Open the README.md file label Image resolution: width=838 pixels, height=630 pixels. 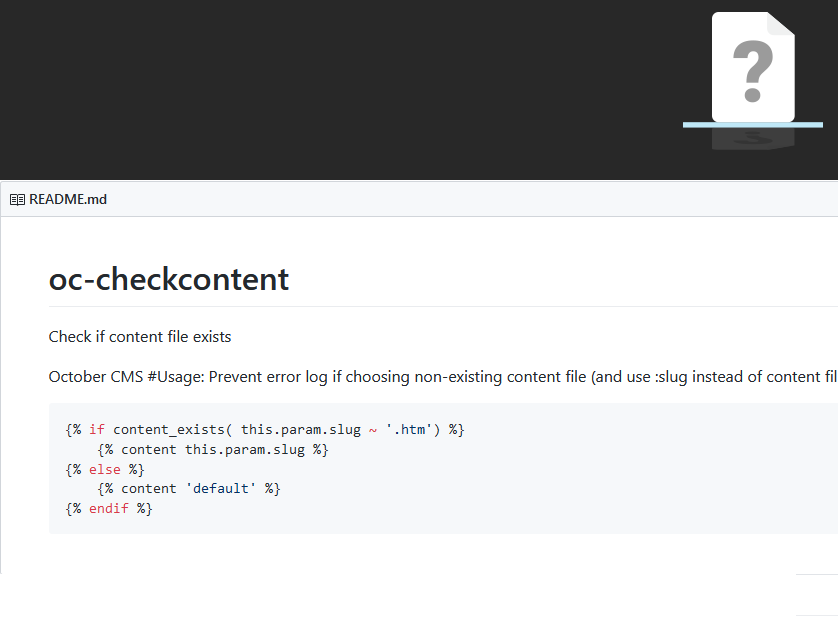[x=68, y=199]
